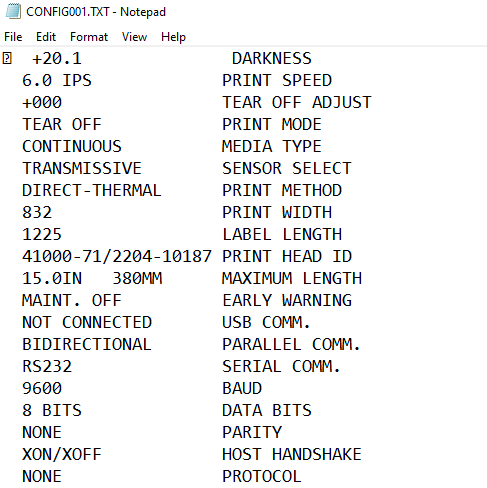Click the PARITY label
This screenshot has height=488, width=487.
(252, 433)
